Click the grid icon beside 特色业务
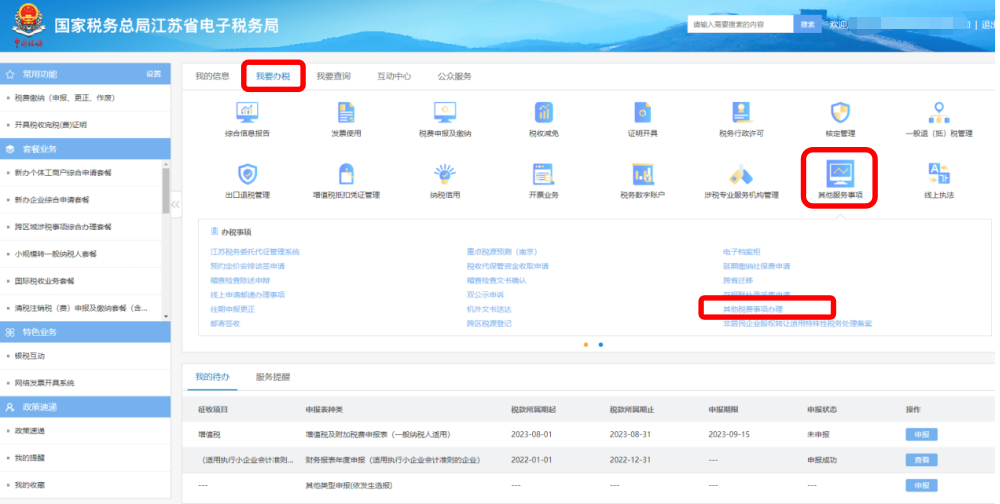Image resolution: width=1000 pixels, height=504 pixels. [x=10, y=332]
